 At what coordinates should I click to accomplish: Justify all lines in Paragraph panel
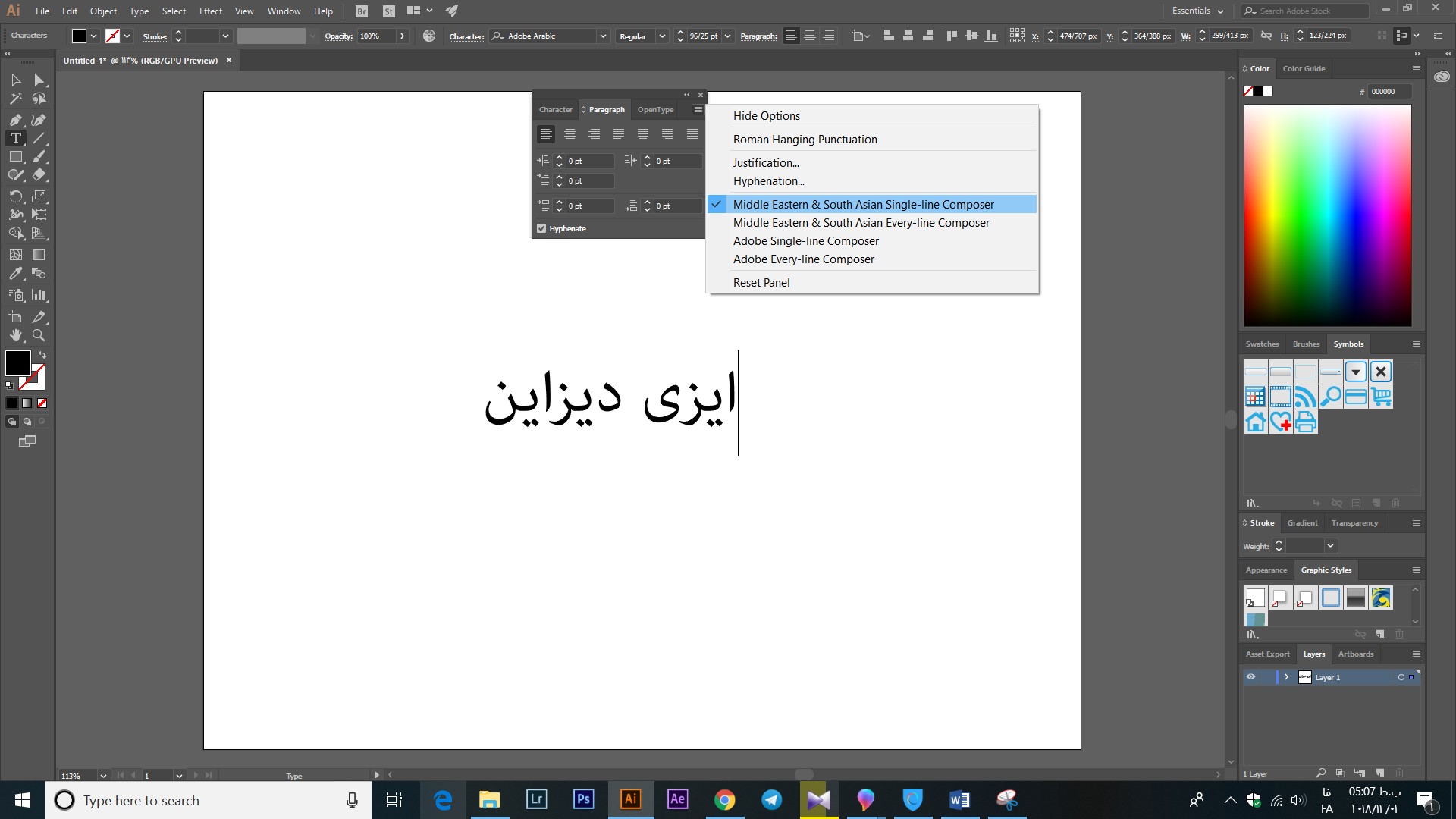click(x=692, y=134)
